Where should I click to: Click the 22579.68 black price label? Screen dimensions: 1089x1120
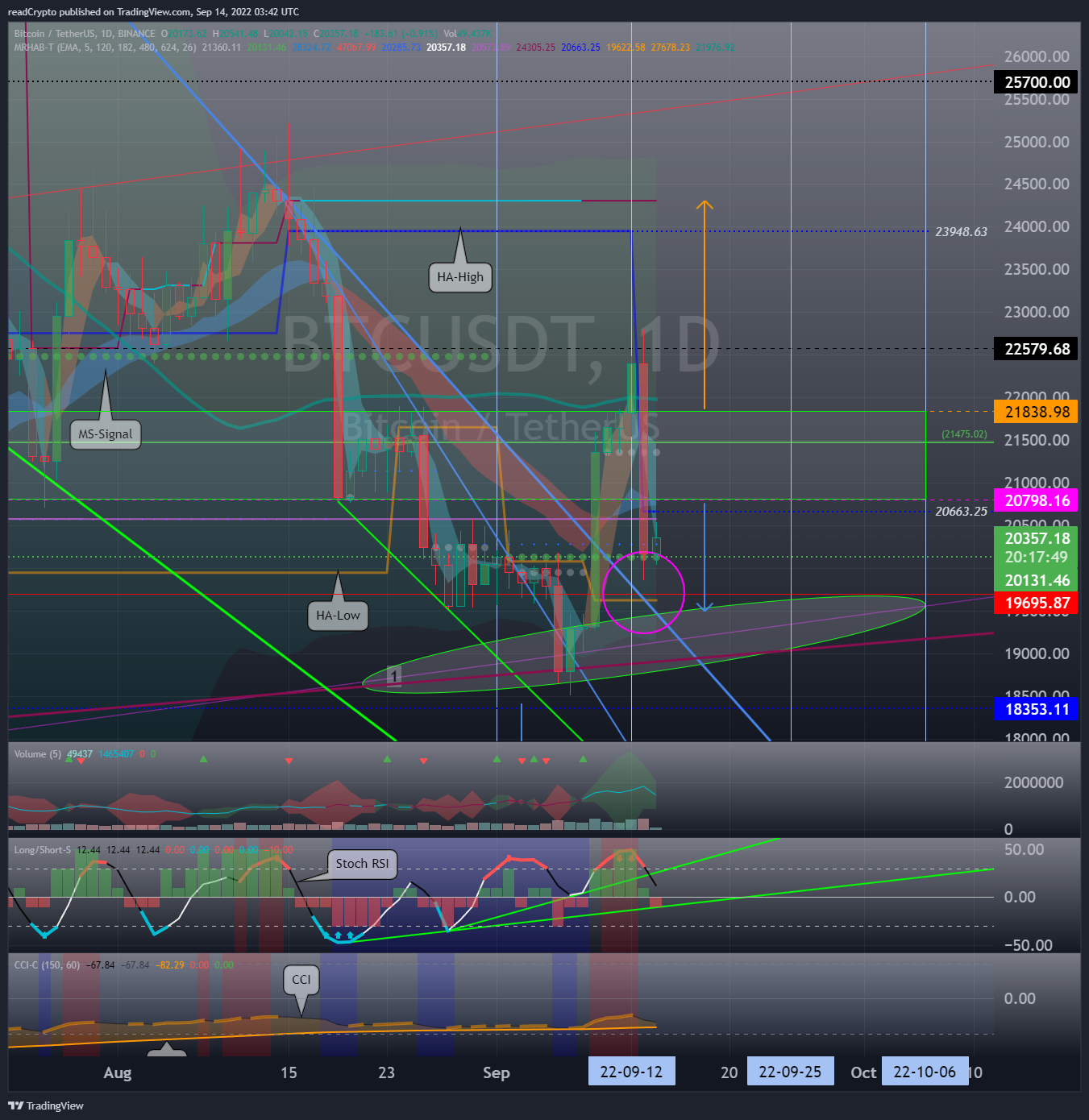click(1037, 349)
